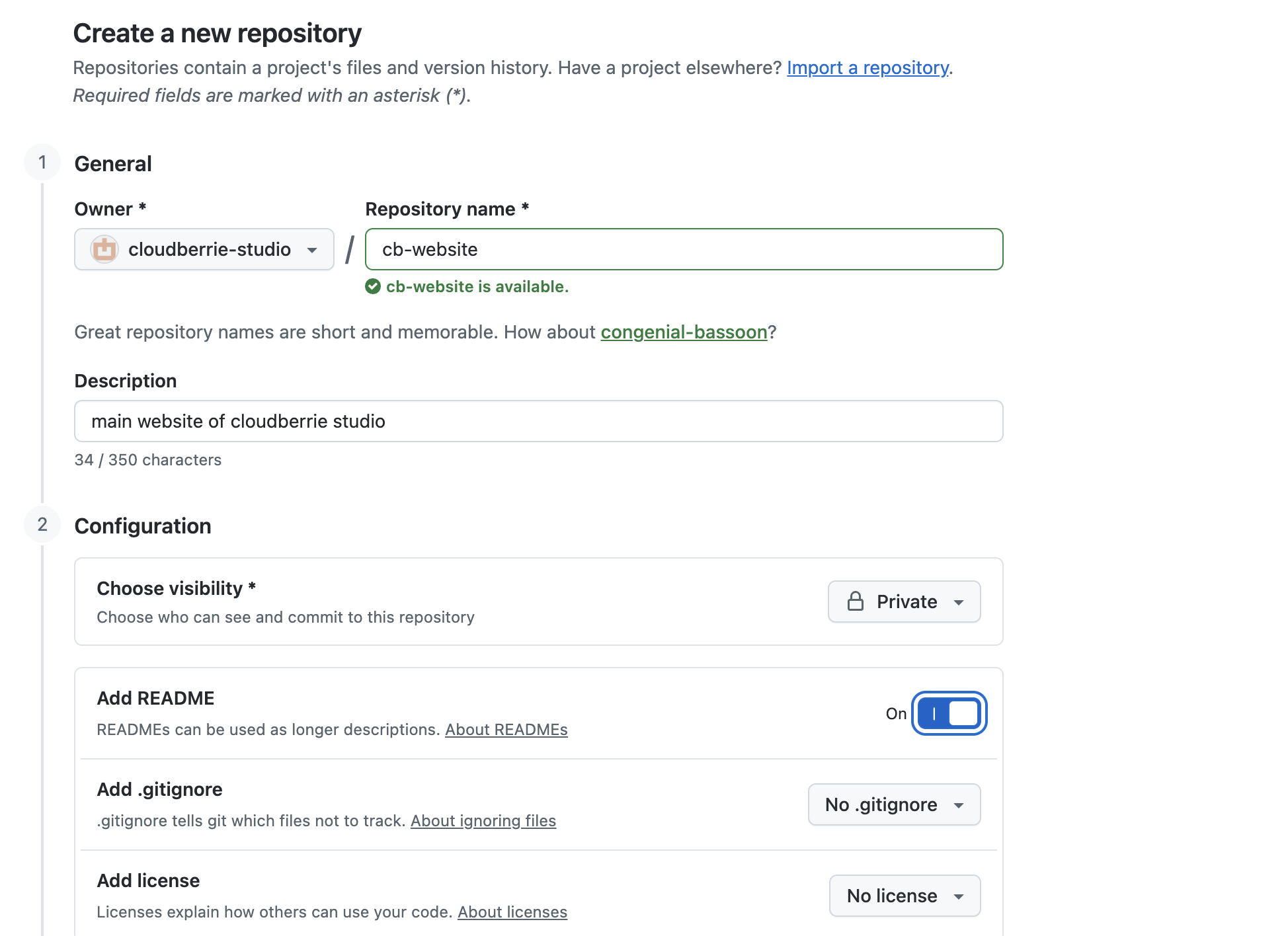Toggle the Add README switch off
This screenshot has height=936, width=1288.
(949, 713)
